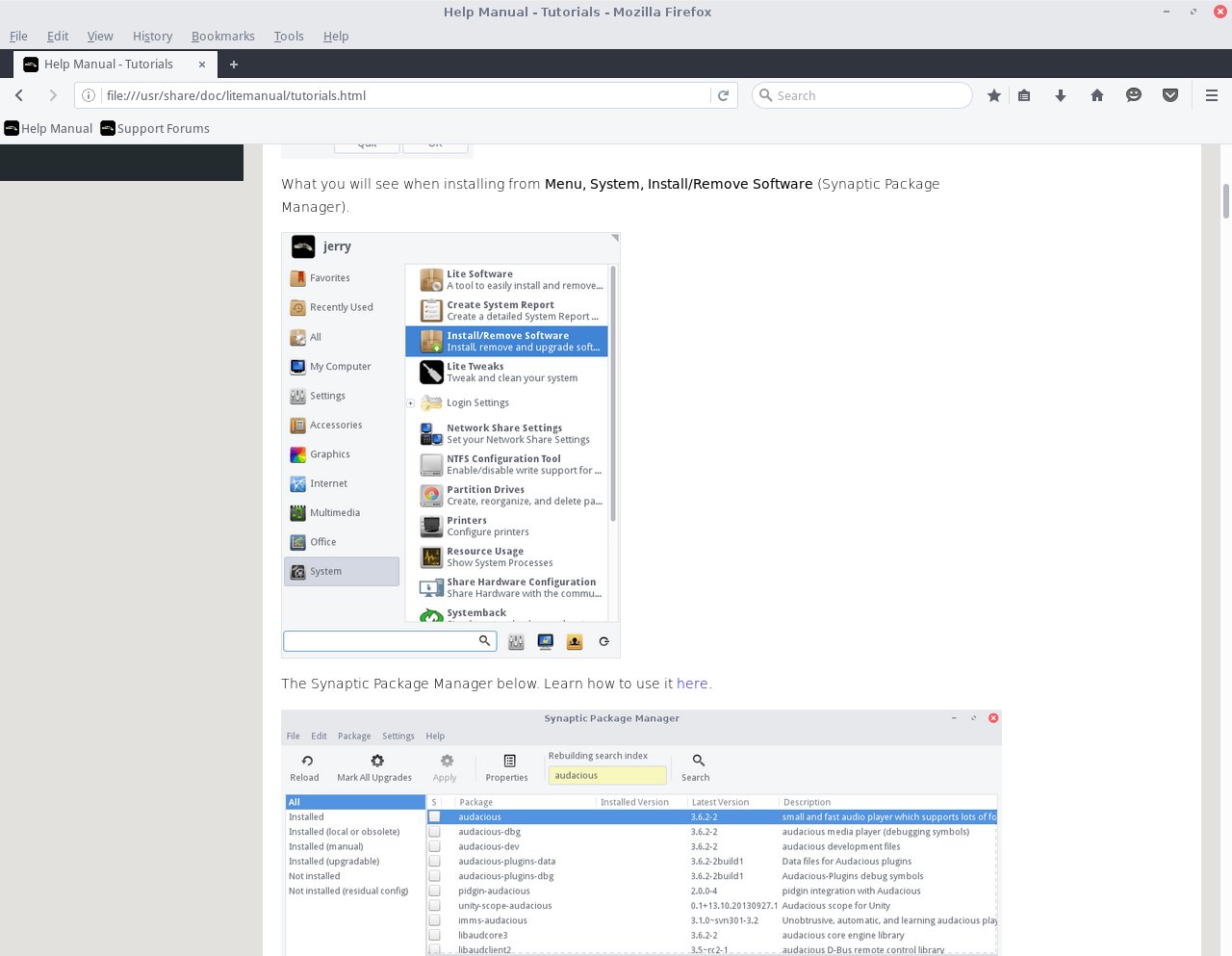The height and width of the screenshot is (956, 1232).
Task: Open the Pocket icon in toolbar
Action: [1169, 95]
